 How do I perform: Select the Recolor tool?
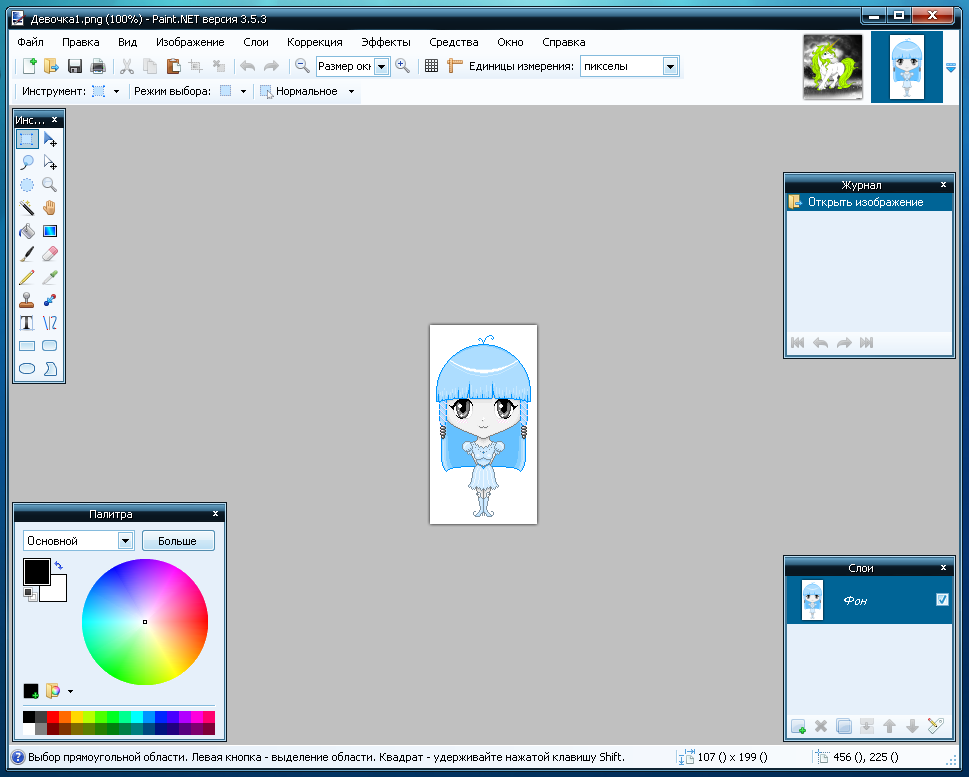tap(50, 300)
